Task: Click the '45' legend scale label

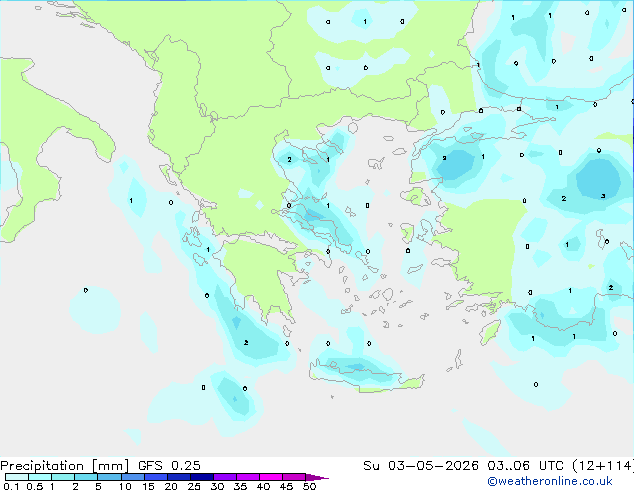Action: point(286,486)
